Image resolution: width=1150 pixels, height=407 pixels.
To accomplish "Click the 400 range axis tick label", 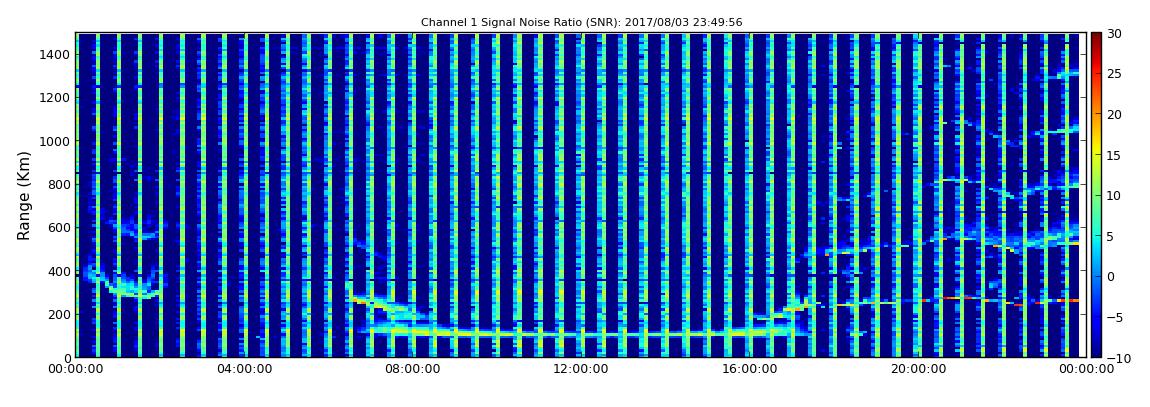I will pyautogui.click(x=60, y=271).
